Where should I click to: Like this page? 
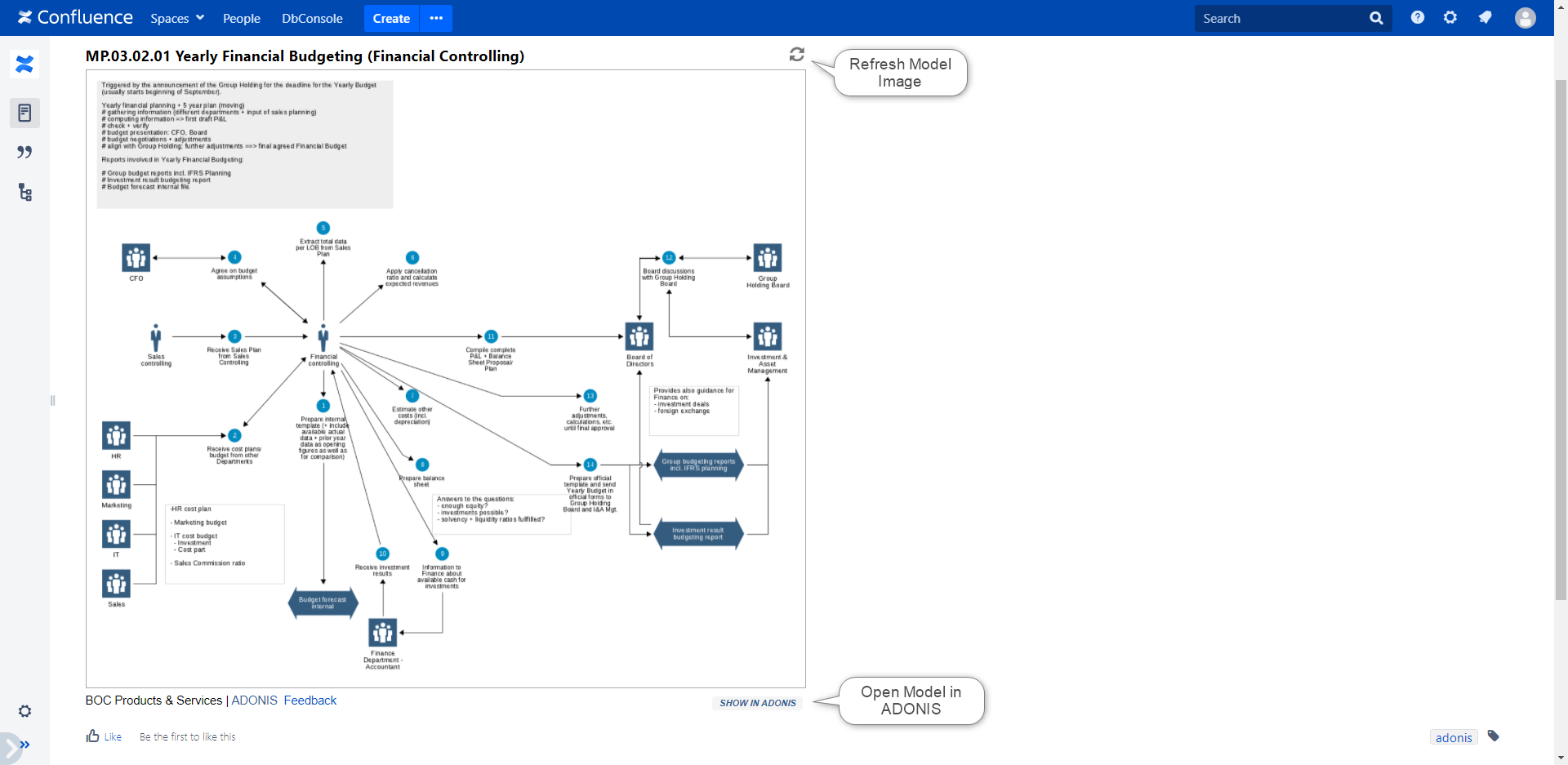(104, 736)
